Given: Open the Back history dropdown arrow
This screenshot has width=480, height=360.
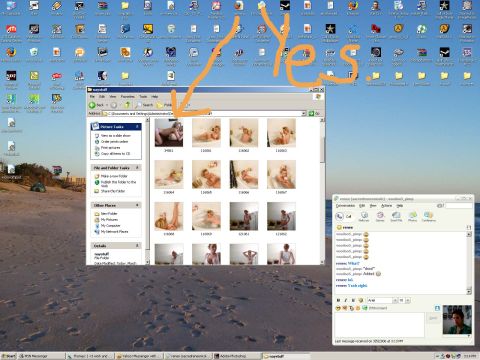Looking at the screenshot, I should (x=106, y=105).
